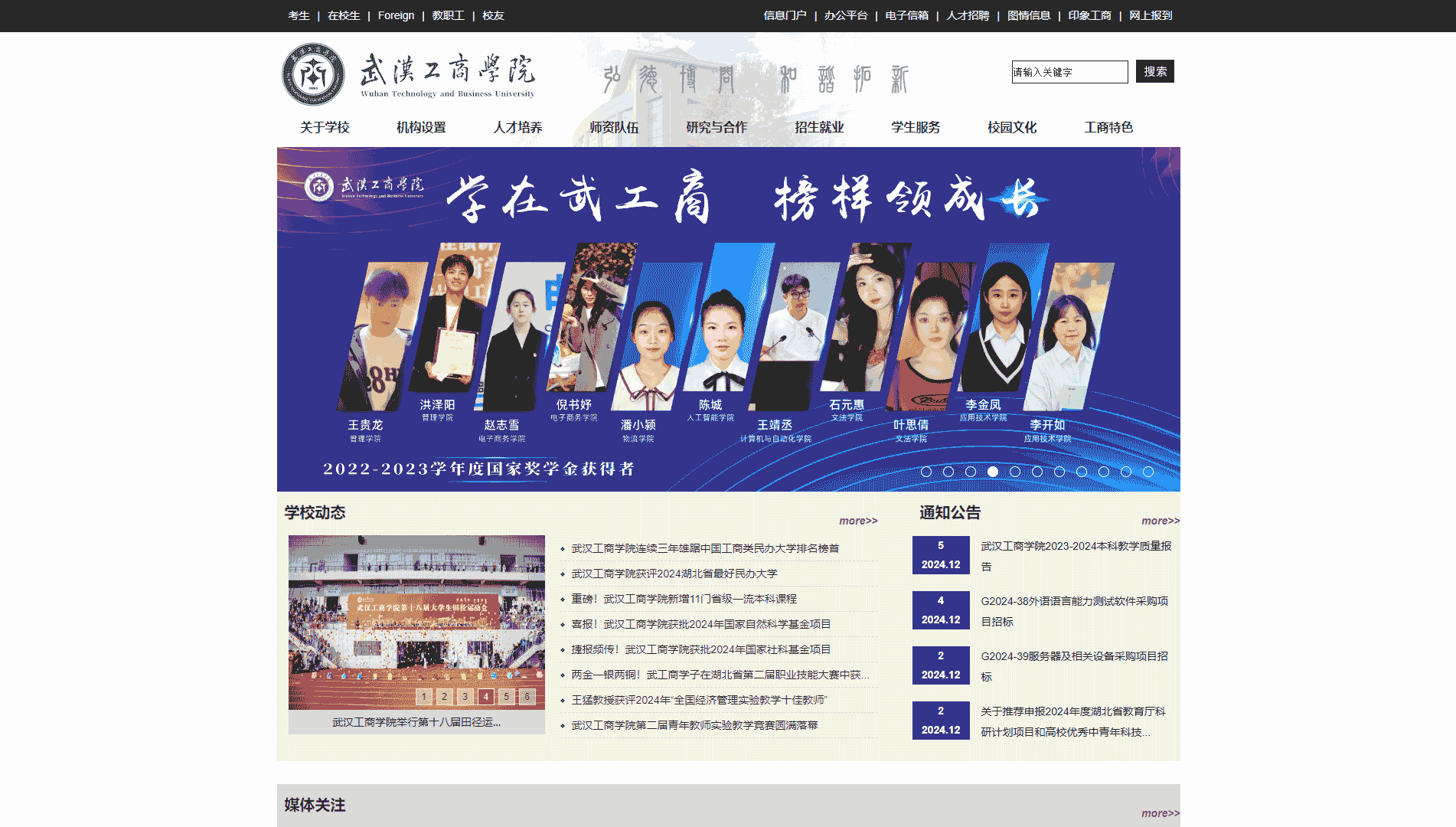Show news slide number 3
This screenshot has width=1456, height=827.
pyautogui.click(x=465, y=697)
